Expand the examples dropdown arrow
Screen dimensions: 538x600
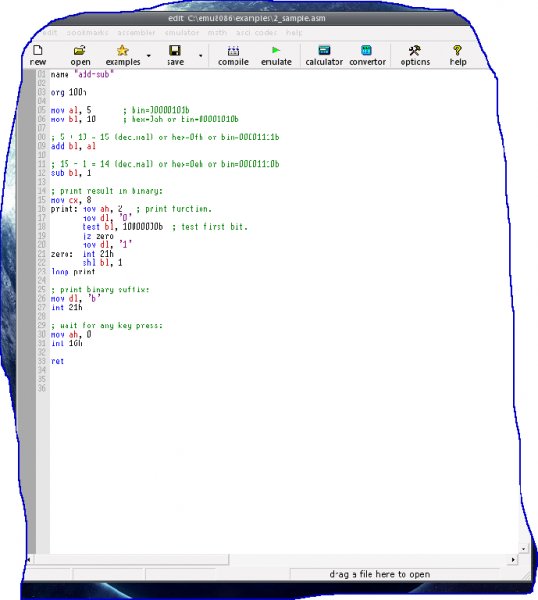tap(149, 56)
